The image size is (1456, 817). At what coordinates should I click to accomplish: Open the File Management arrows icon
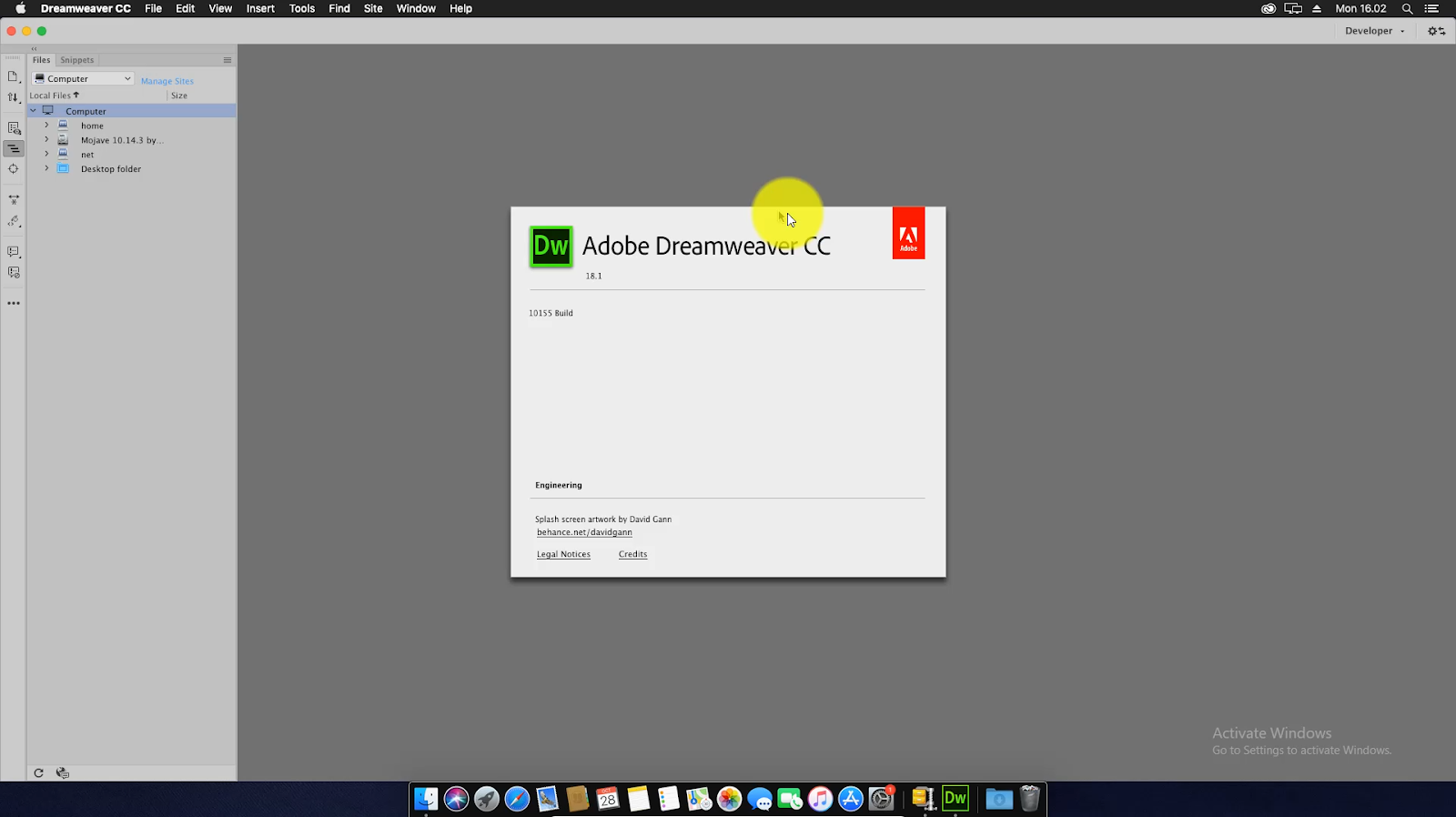(13, 97)
